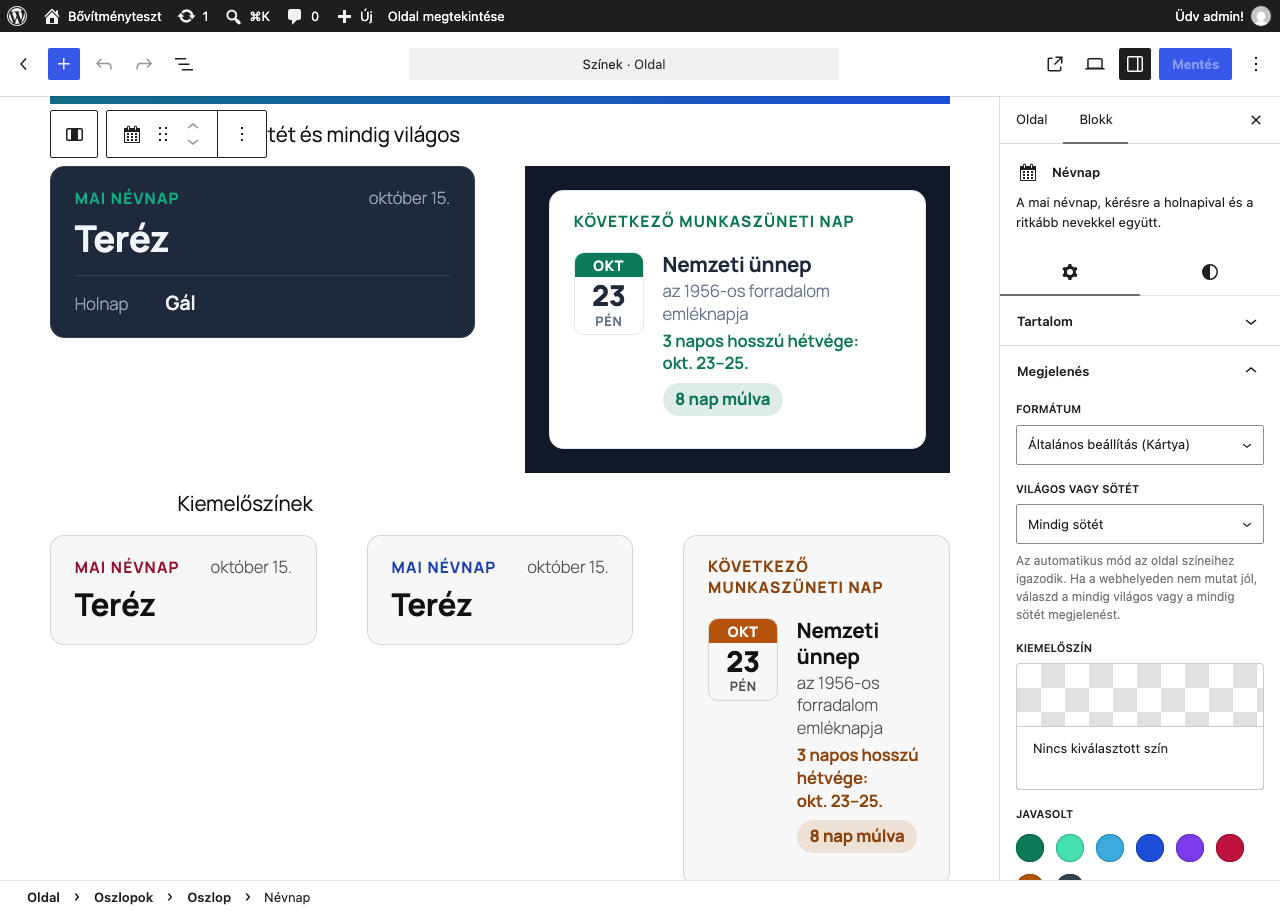
Task: Open the document overview list icon
Action: coord(184,64)
